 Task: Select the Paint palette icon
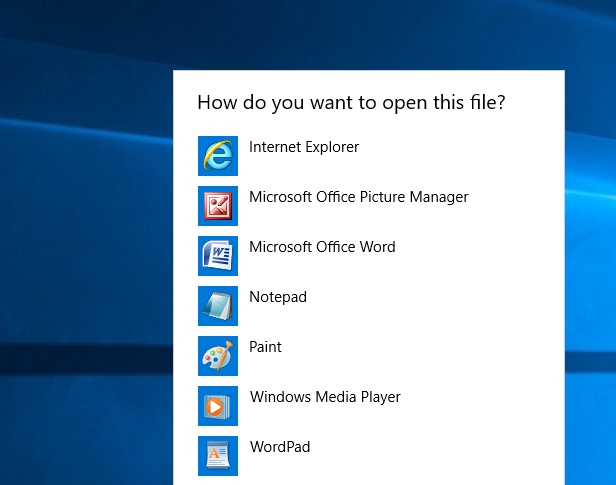coord(218,356)
